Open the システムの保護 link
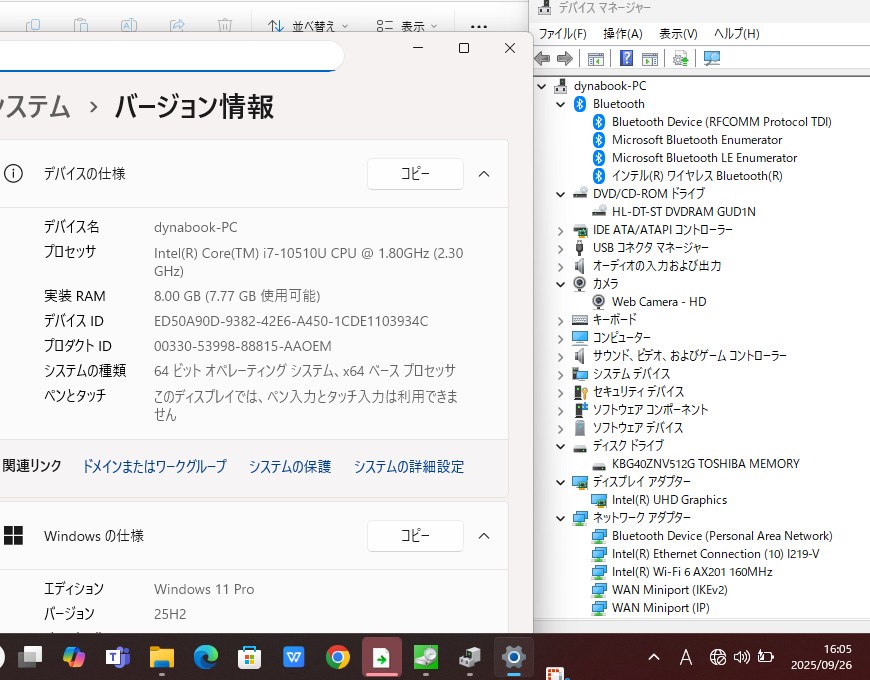The width and height of the screenshot is (870, 680). click(289, 466)
